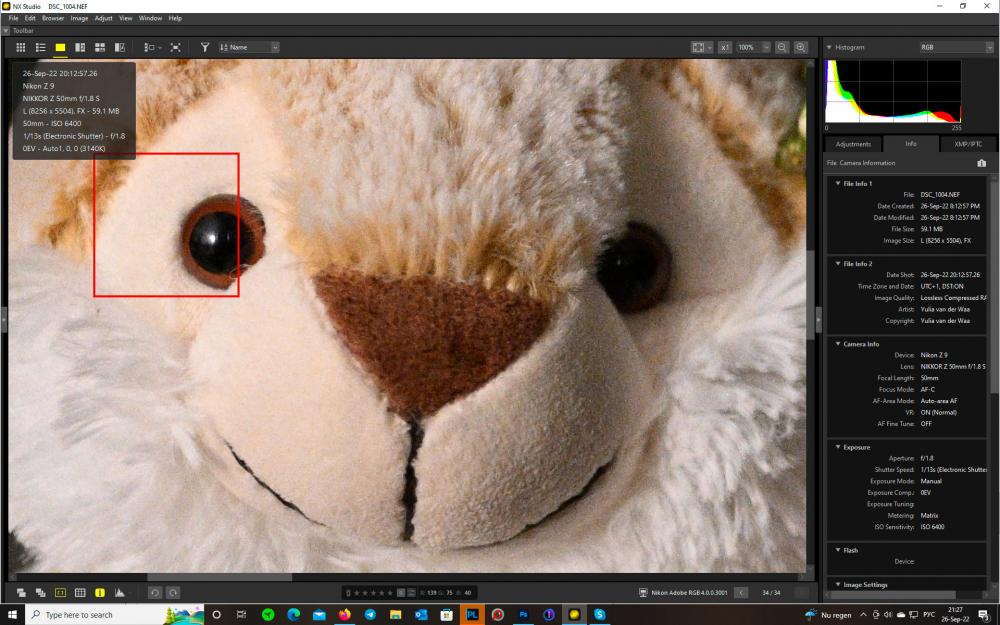Click the filter funnel icon
This screenshot has width=1000, height=625.
(x=205, y=47)
